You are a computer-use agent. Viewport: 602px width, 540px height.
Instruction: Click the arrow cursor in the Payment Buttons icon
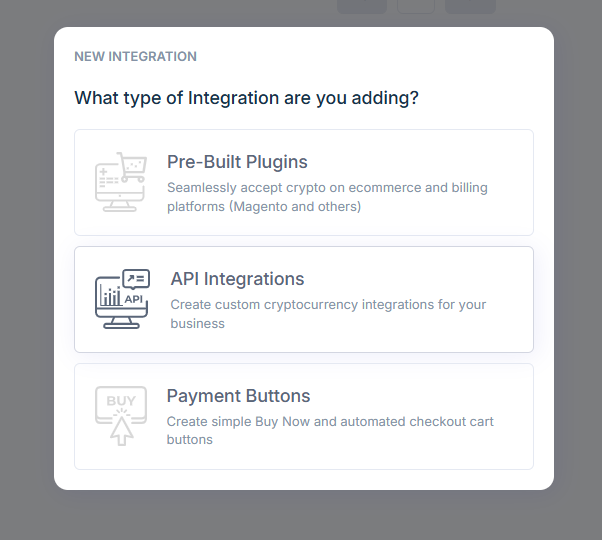tap(121, 430)
